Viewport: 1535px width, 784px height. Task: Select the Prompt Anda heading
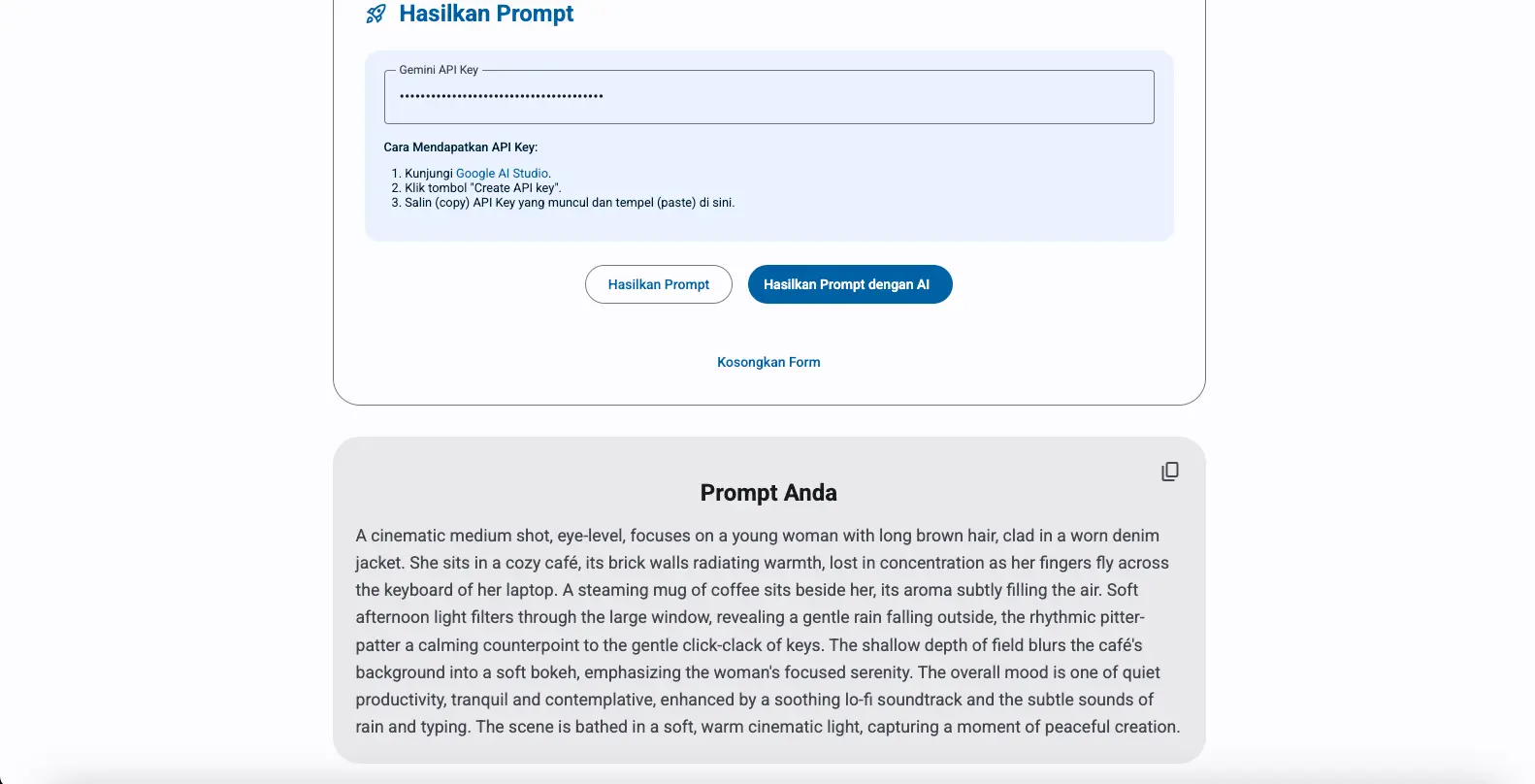(768, 493)
